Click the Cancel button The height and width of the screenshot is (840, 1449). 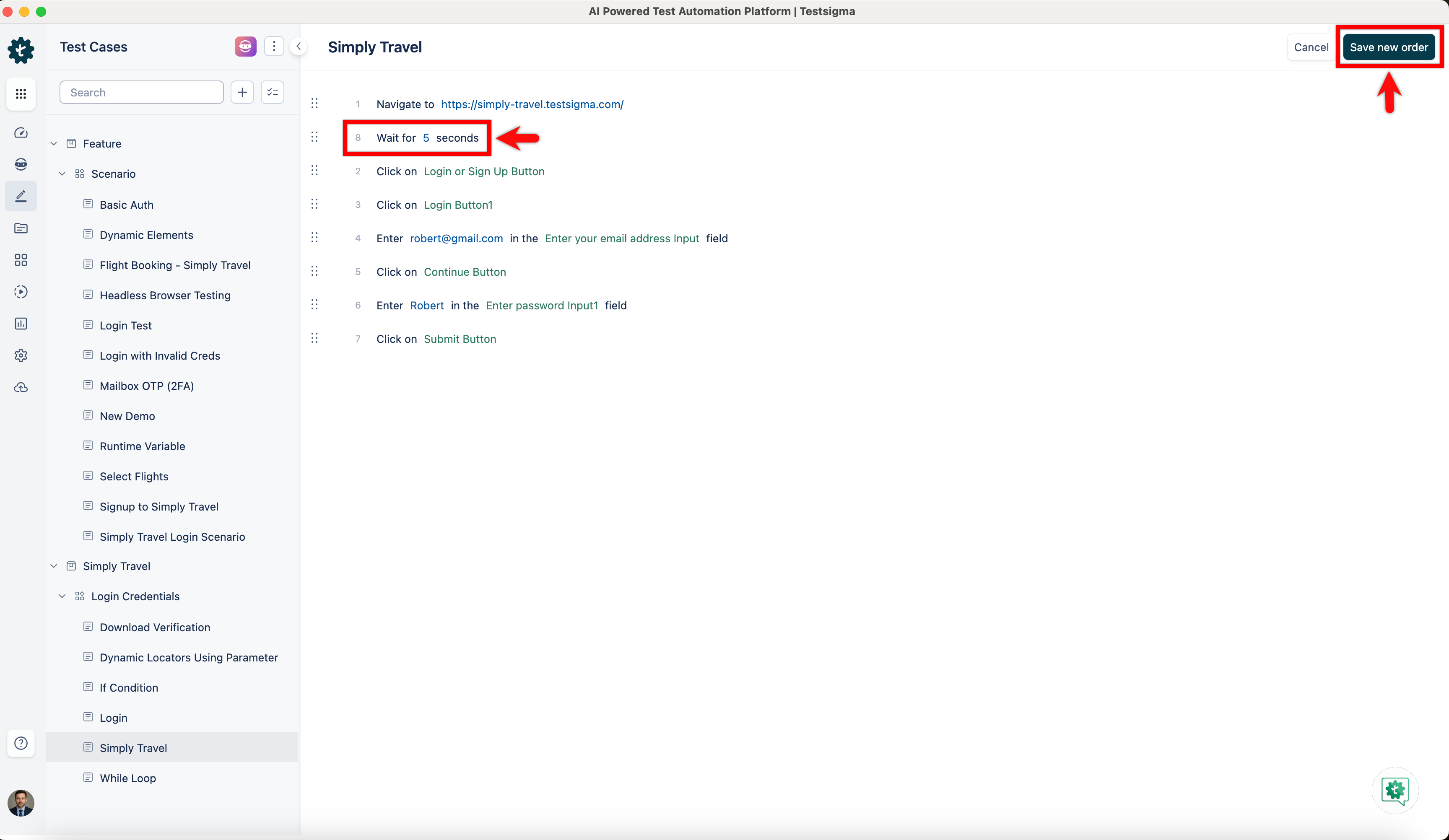tap(1311, 47)
